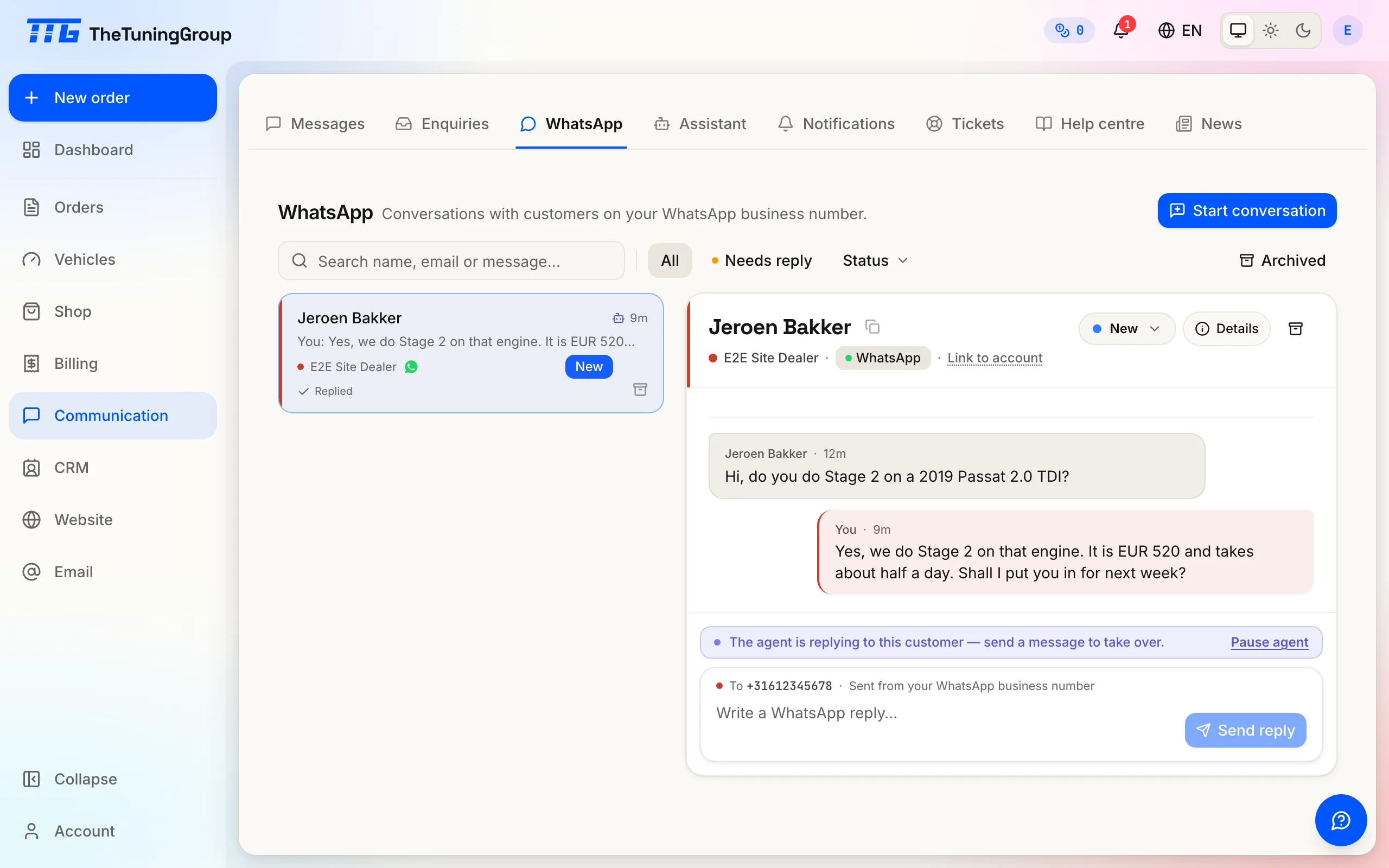This screenshot has width=1389, height=868.
Task: Open Vehicles in the sidebar
Action: pyautogui.click(x=112, y=259)
